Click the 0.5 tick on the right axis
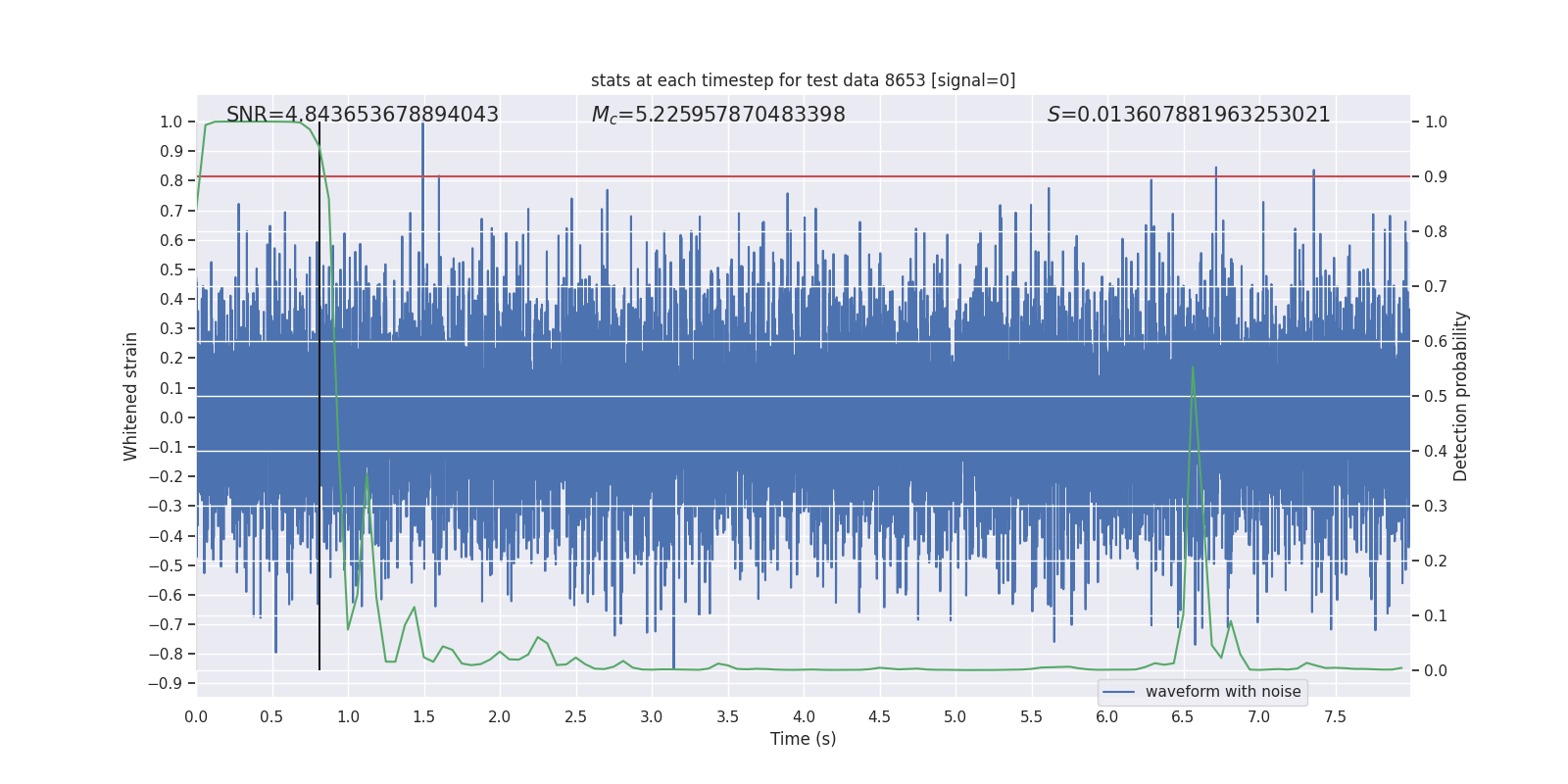This screenshot has height=784, width=1568. 1436,396
